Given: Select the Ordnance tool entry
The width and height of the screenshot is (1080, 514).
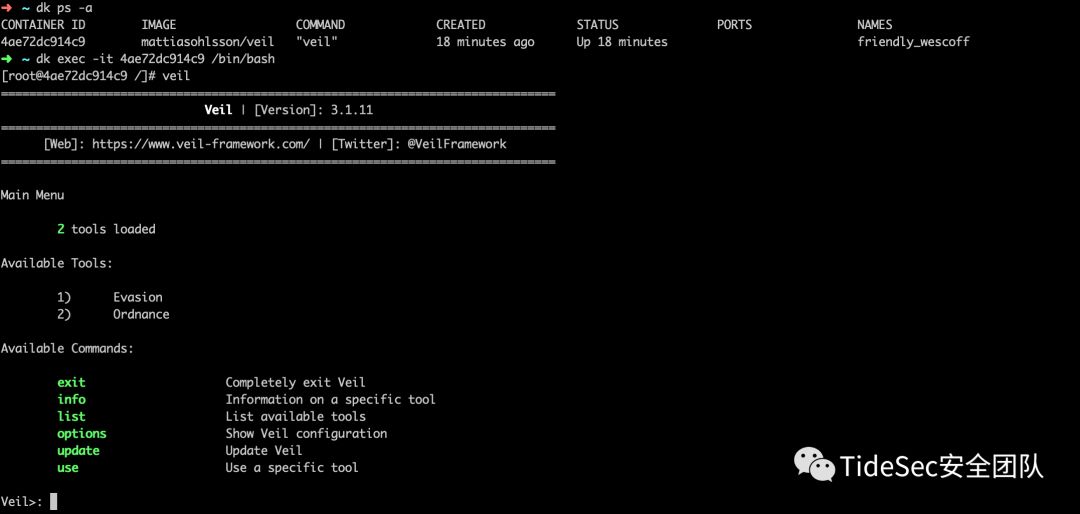Looking at the screenshot, I should click(141, 314).
